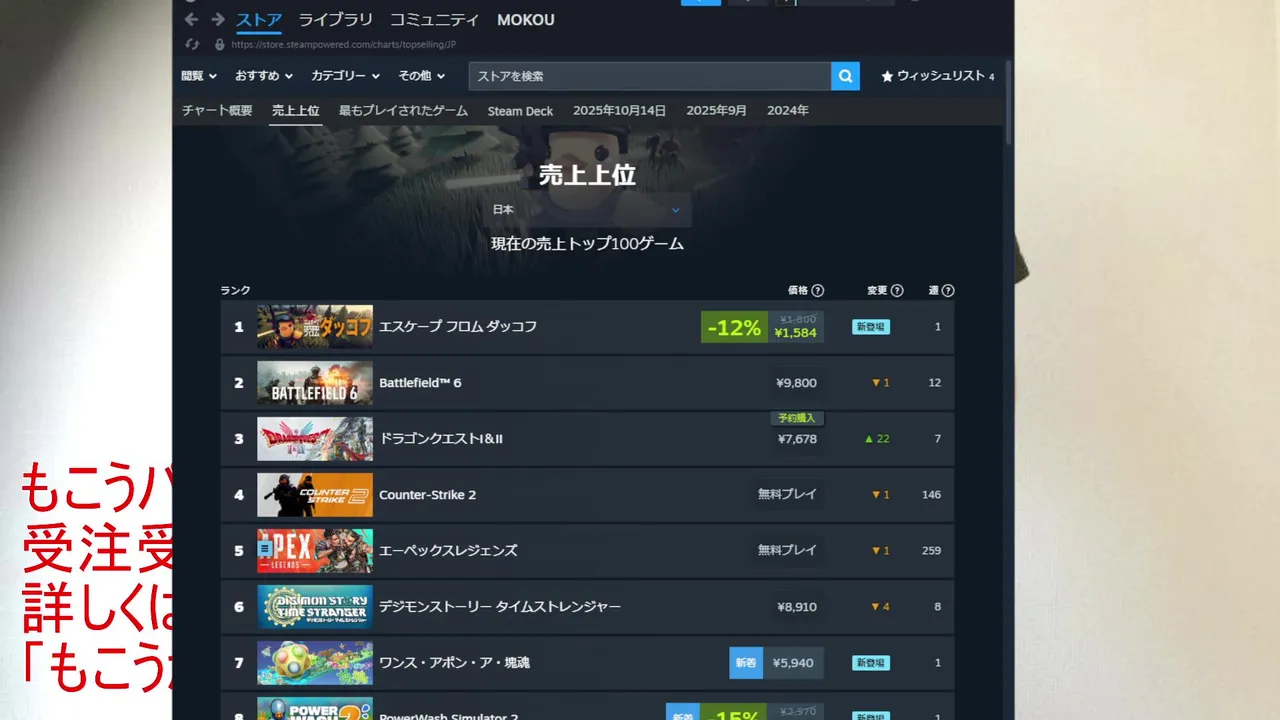Screen dimensions: 1280x720
Task: Click エスケープ フロム ダッコフ title
Action: pos(458,327)
